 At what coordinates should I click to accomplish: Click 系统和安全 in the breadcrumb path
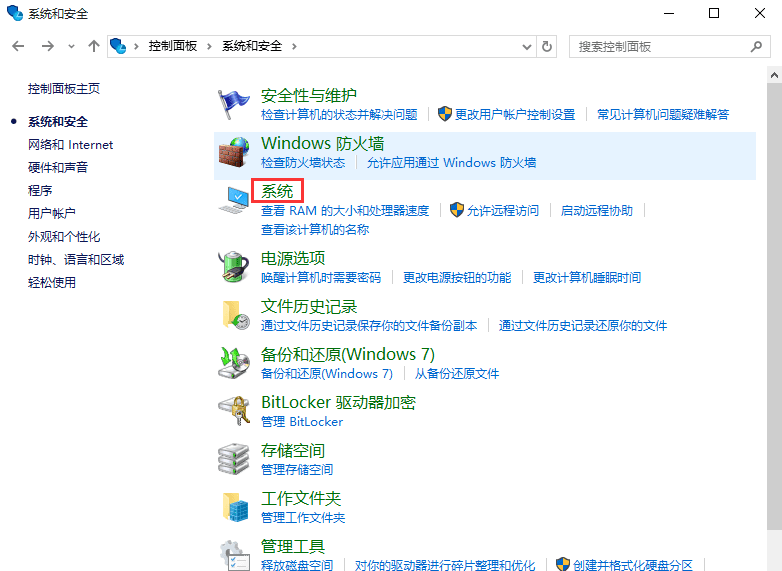[252, 46]
